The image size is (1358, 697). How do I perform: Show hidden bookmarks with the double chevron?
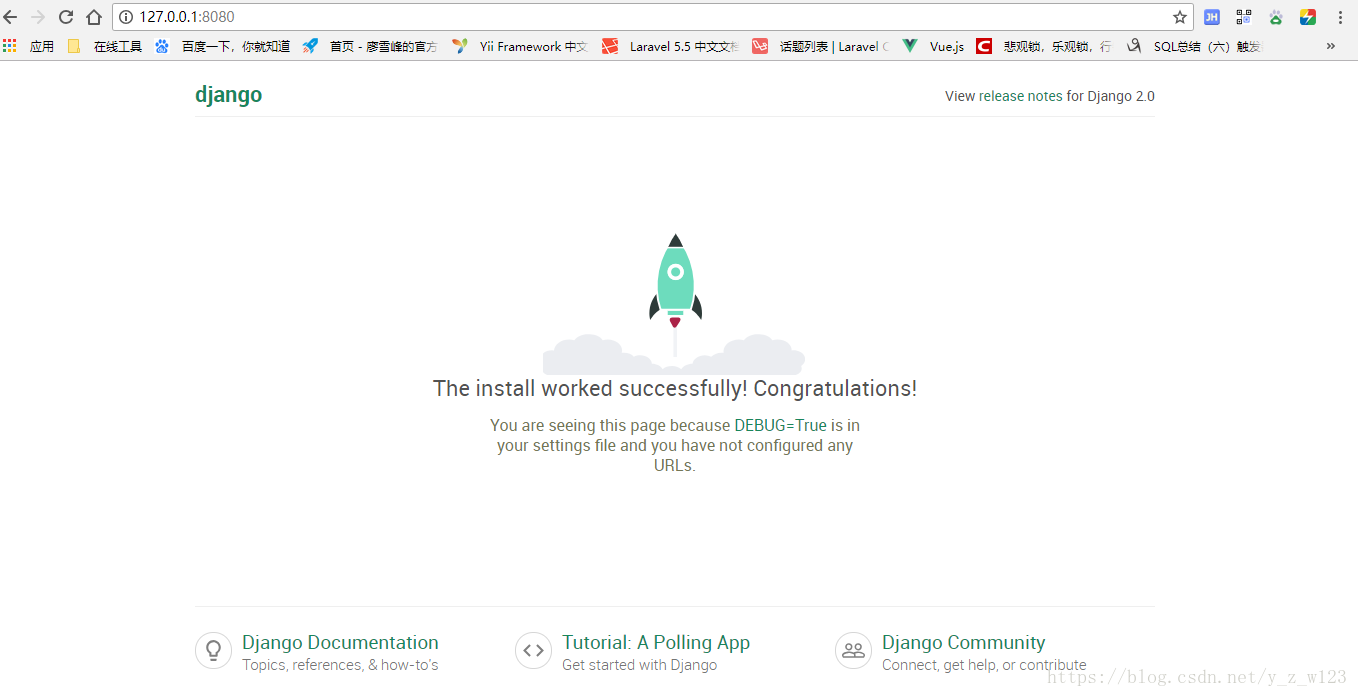point(1331,46)
